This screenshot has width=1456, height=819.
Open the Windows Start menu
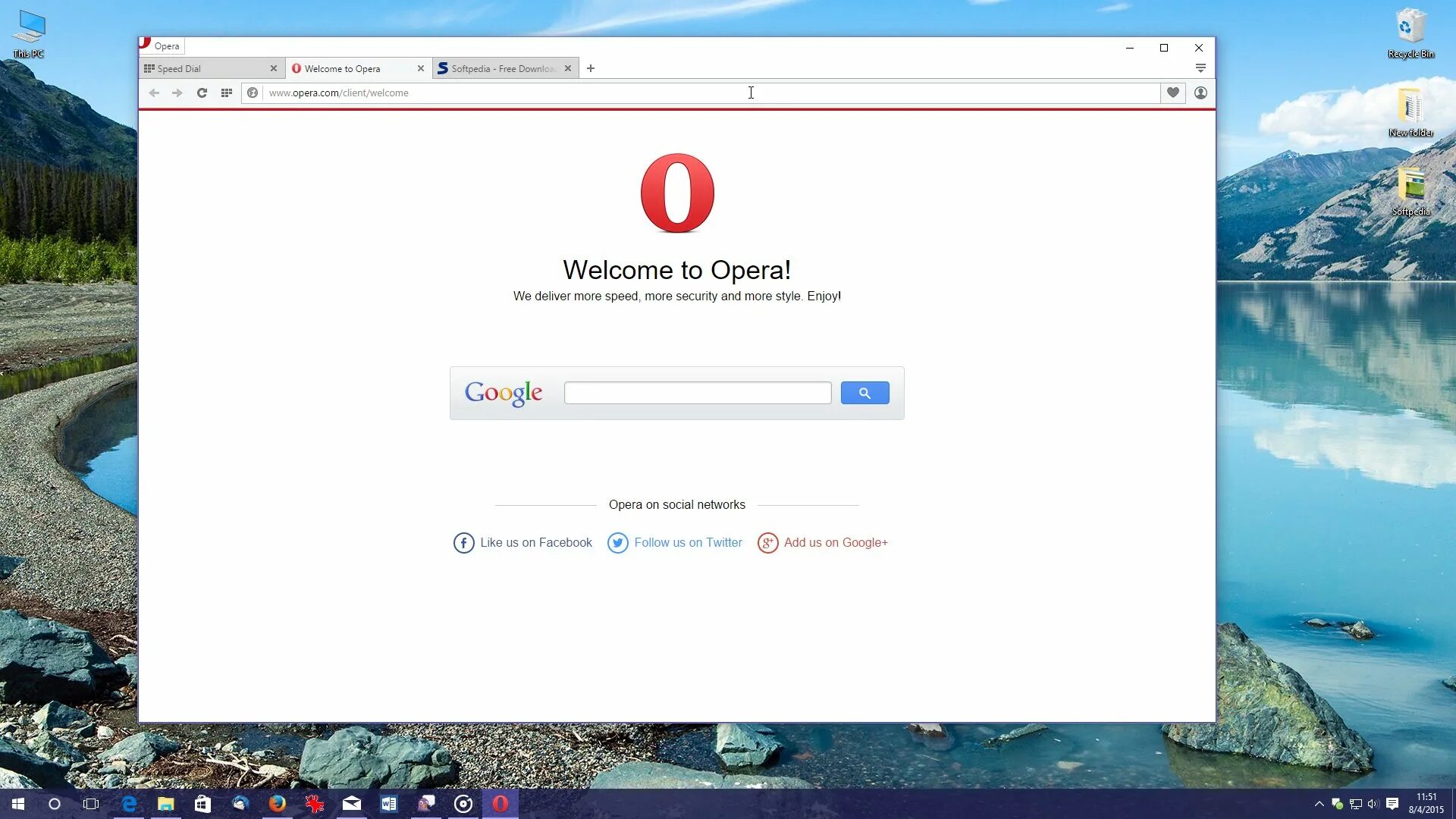pos(18,804)
